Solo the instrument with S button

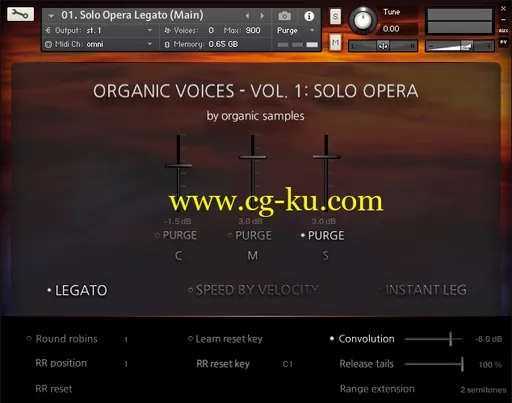(x=335, y=16)
